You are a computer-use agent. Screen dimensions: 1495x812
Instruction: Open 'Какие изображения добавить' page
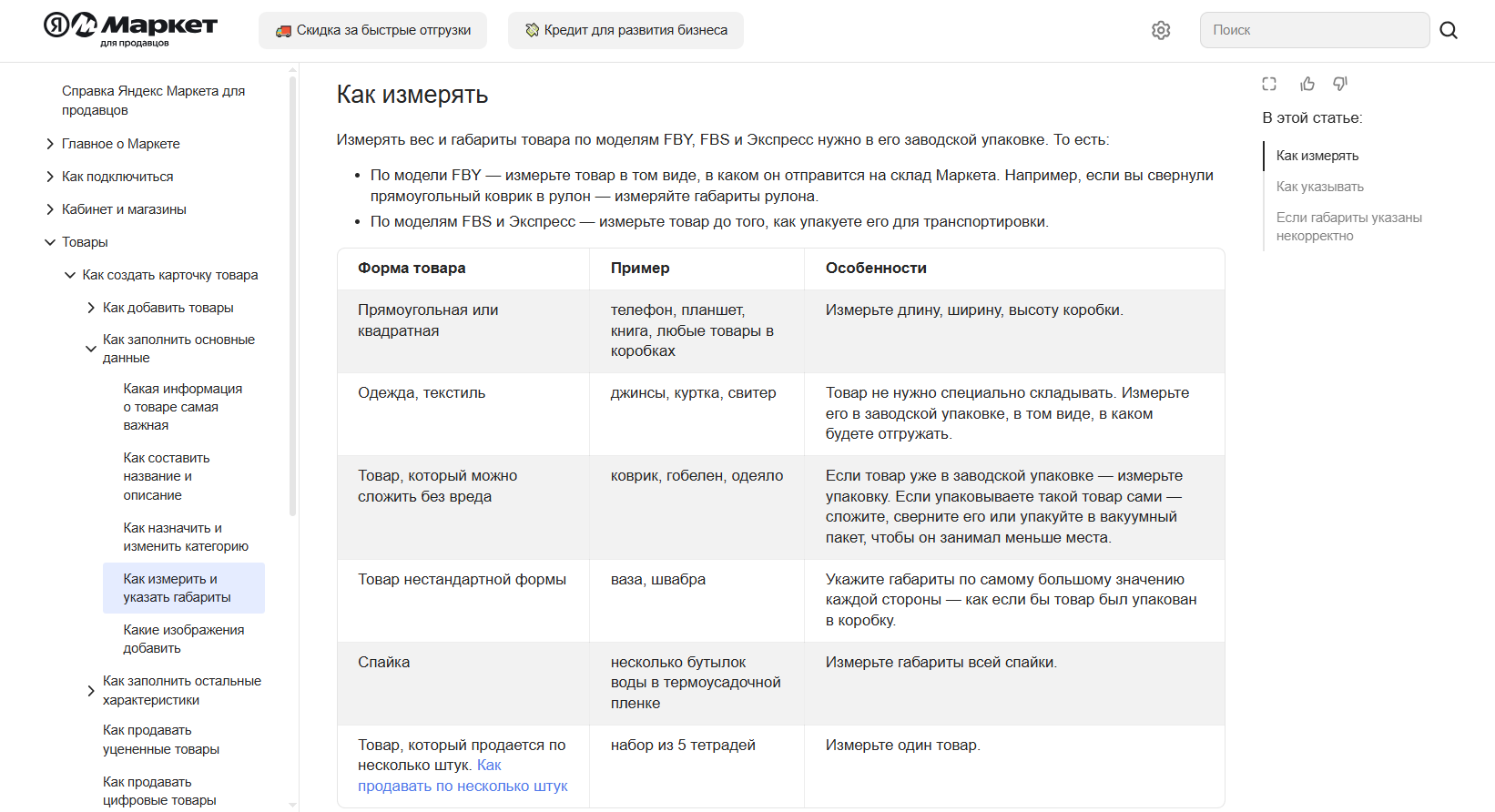184,639
